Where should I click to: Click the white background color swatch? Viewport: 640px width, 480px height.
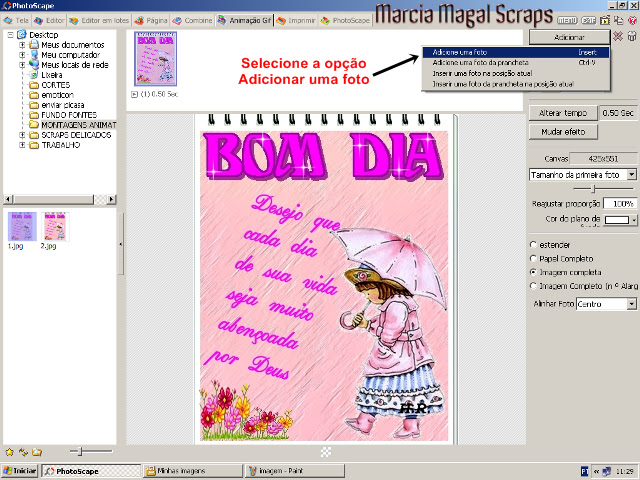[617, 220]
